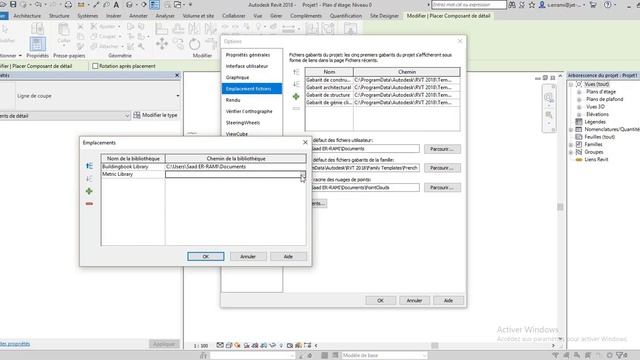Click the 1:100 view scale in view control bar
The height and width of the screenshot is (360, 640).
pyautogui.click(x=201, y=346)
